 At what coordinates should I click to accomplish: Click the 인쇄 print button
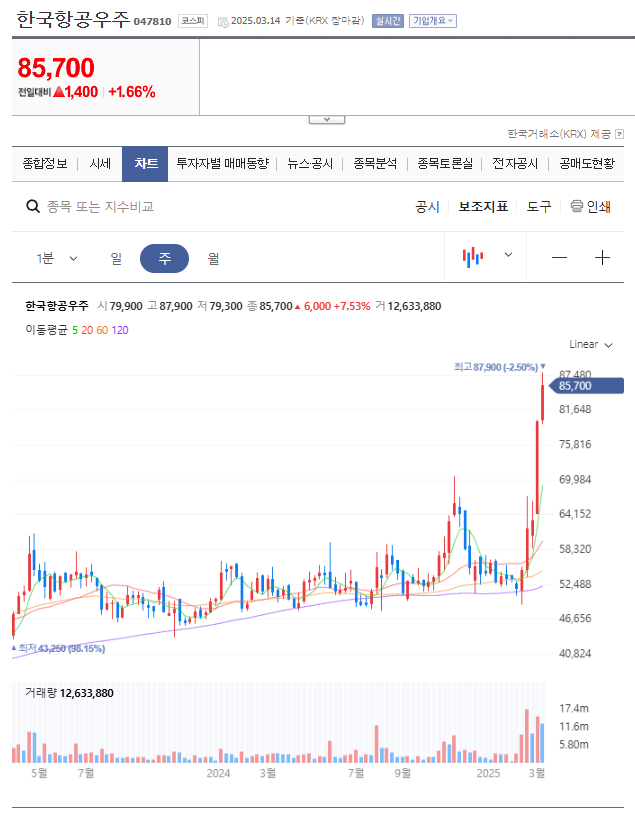point(591,207)
